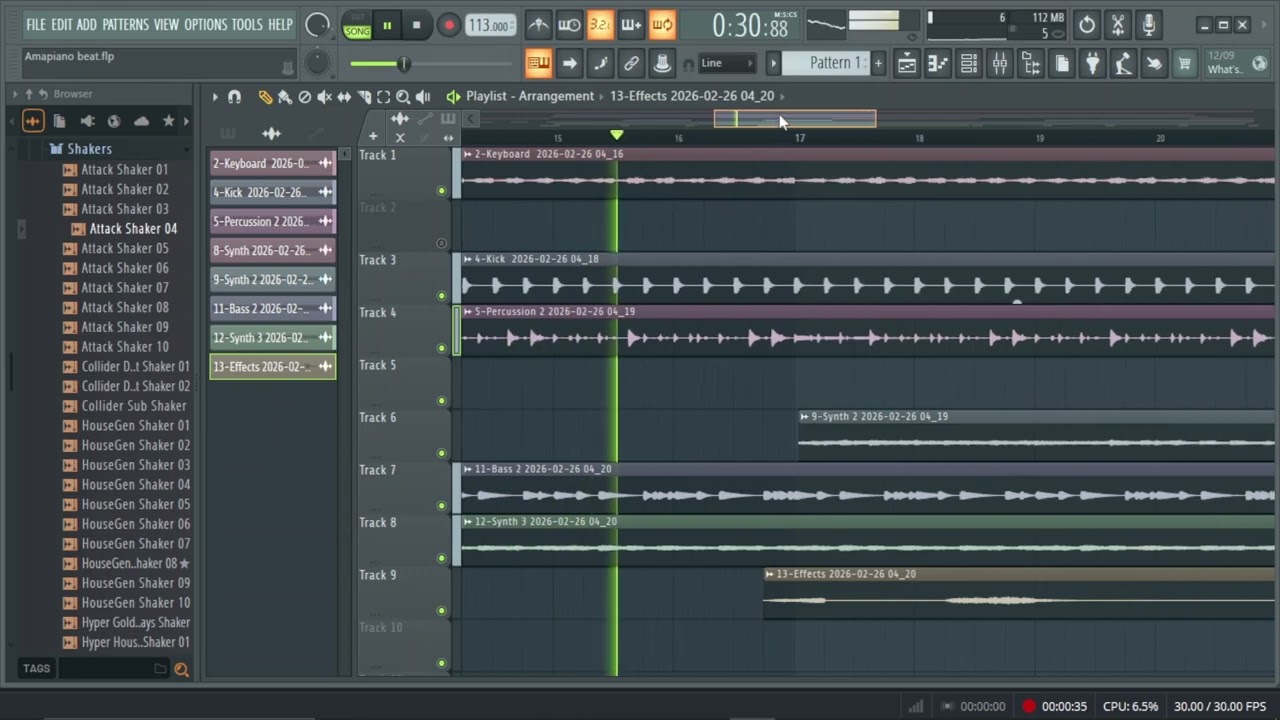The height and width of the screenshot is (720, 1280).
Task: Open the PATTERNS menu
Action: tap(126, 24)
